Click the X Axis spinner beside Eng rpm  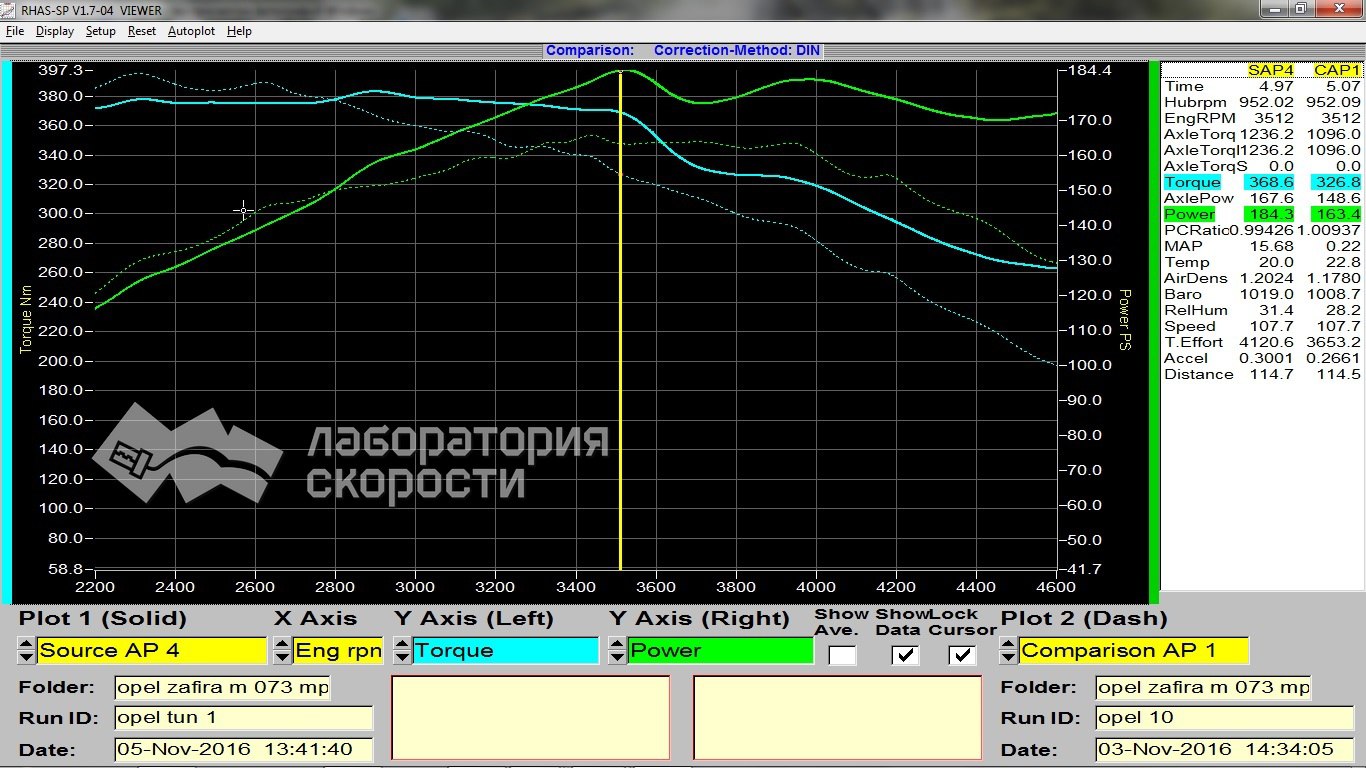(x=283, y=651)
